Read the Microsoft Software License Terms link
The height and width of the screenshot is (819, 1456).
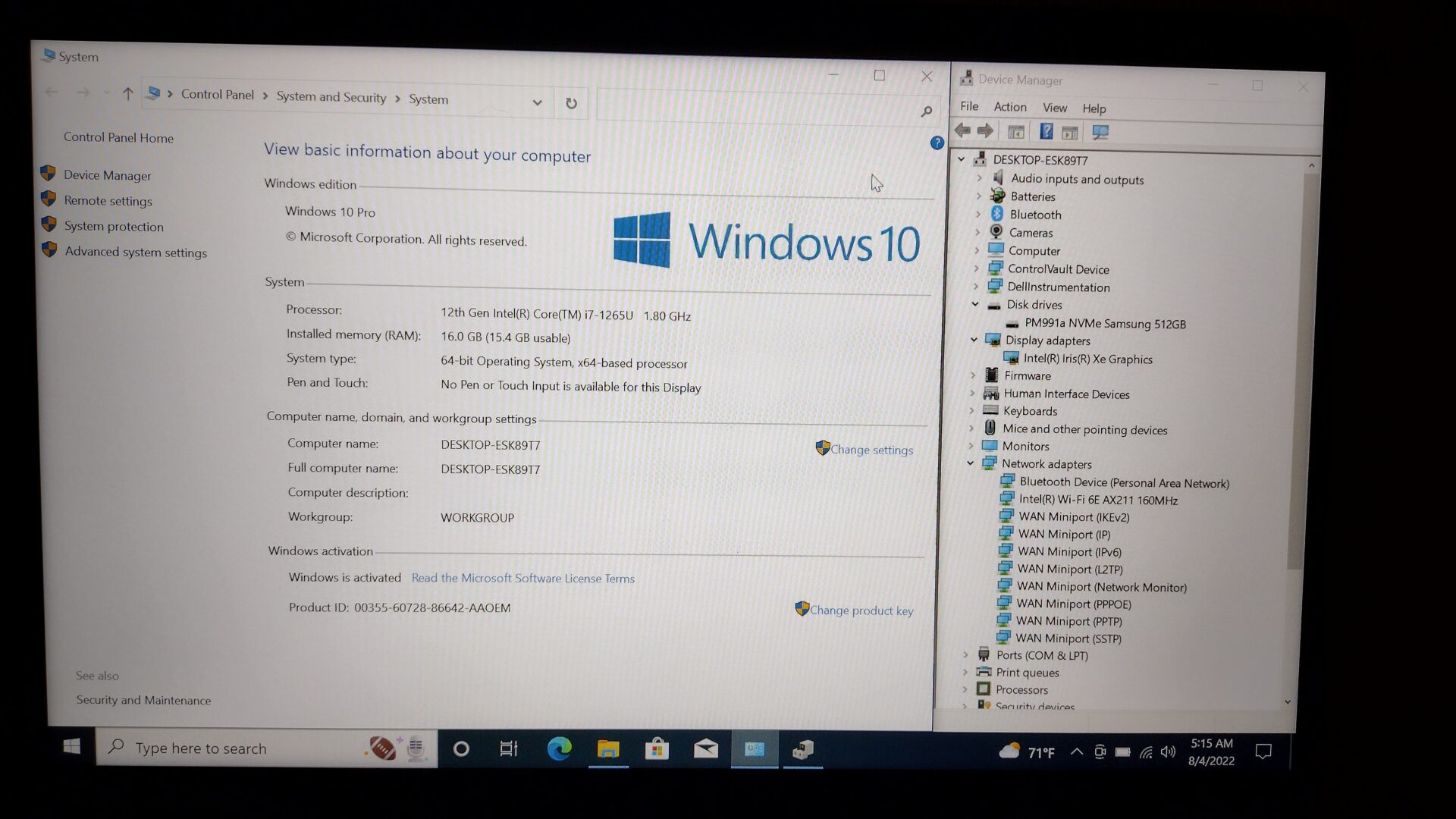pos(523,578)
